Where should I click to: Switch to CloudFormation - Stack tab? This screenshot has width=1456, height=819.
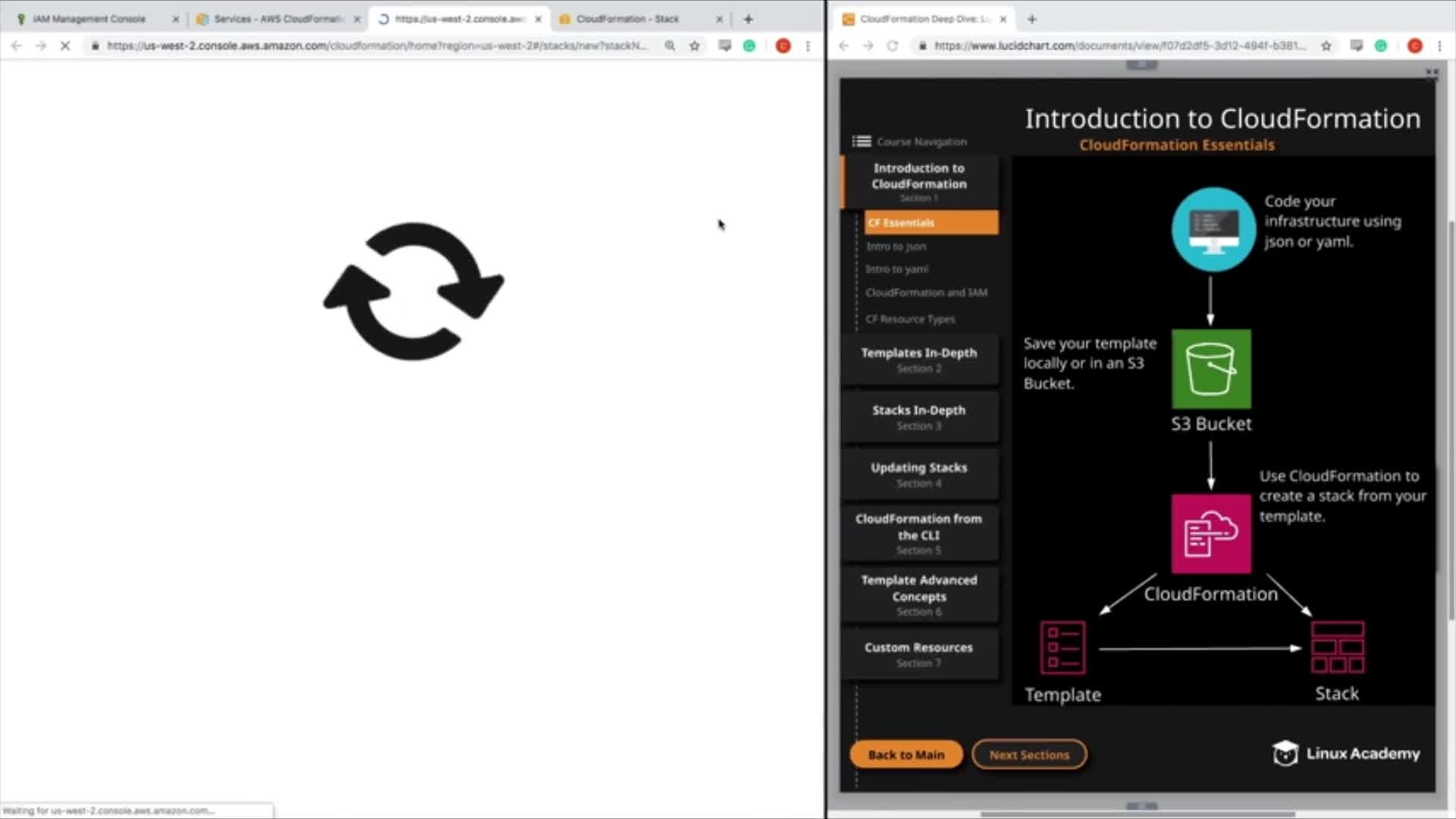pyautogui.click(x=628, y=19)
